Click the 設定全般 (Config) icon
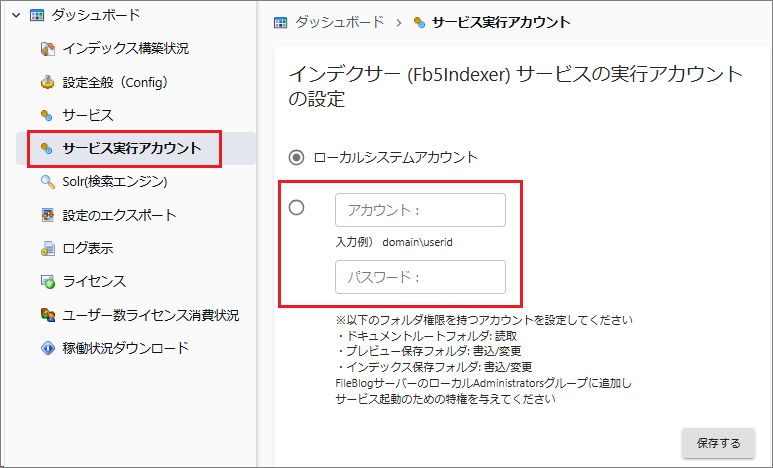This screenshot has height=468, width=773. click(x=47, y=82)
